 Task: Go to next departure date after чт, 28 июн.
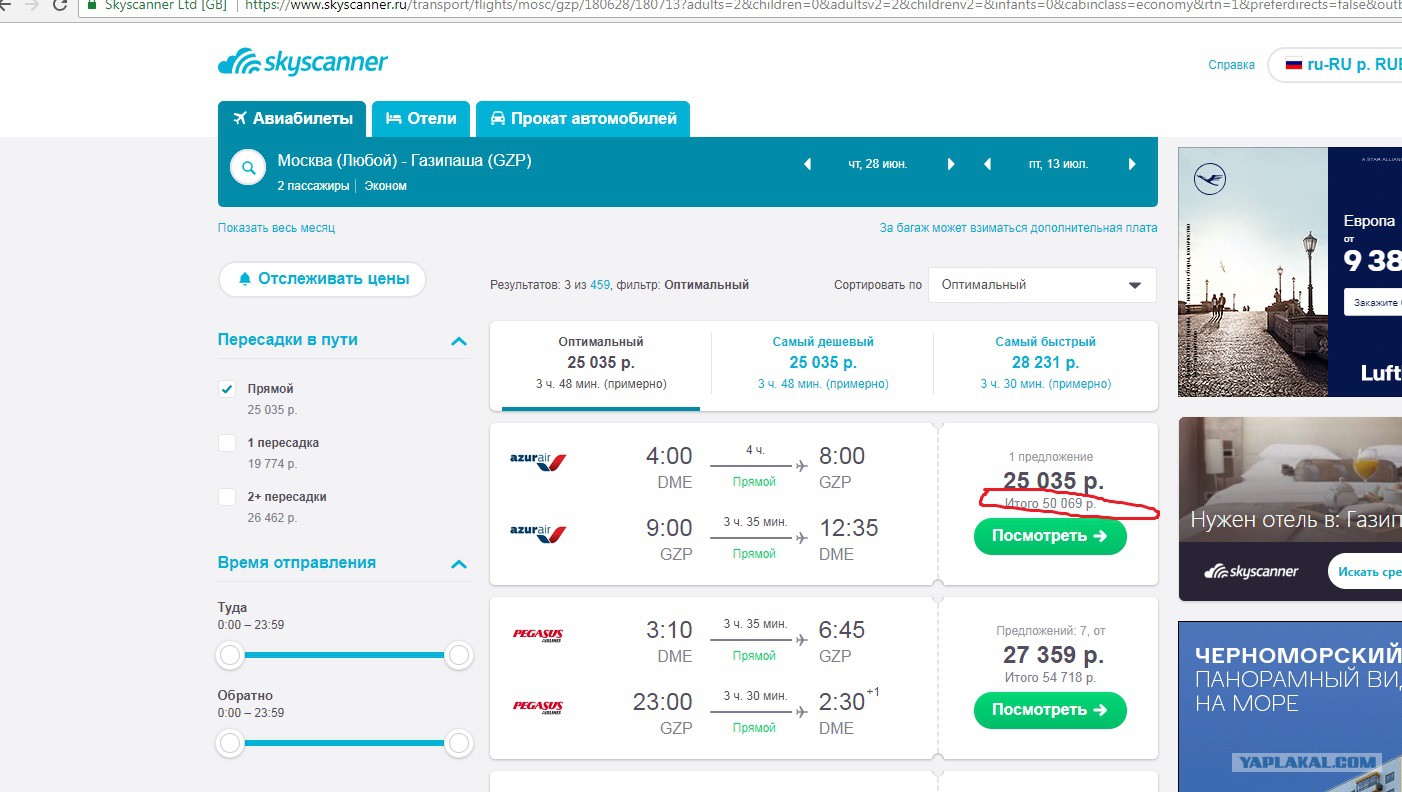pyautogui.click(x=951, y=164)
